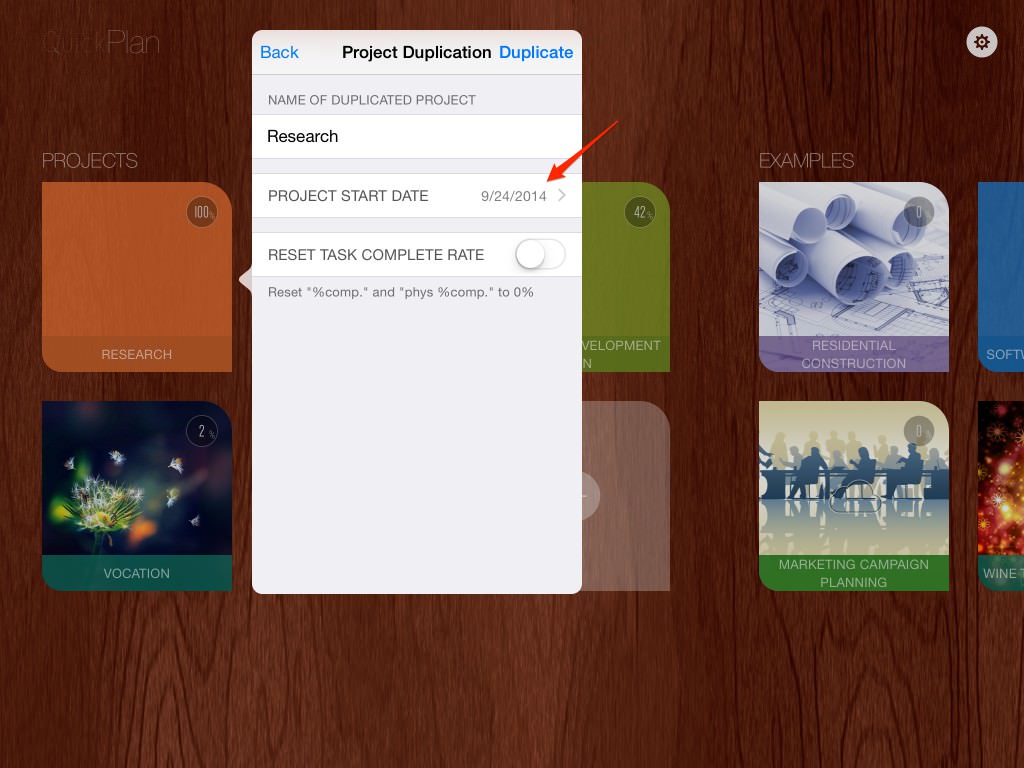Tap Back in the duplication popup

pyautogui.click(x=279, y=52)
